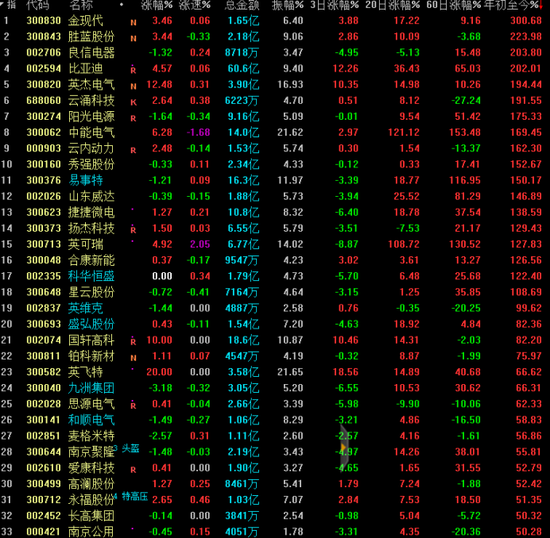
Task: Click the R marker beside 阳光电源
Action: (133, 119)
